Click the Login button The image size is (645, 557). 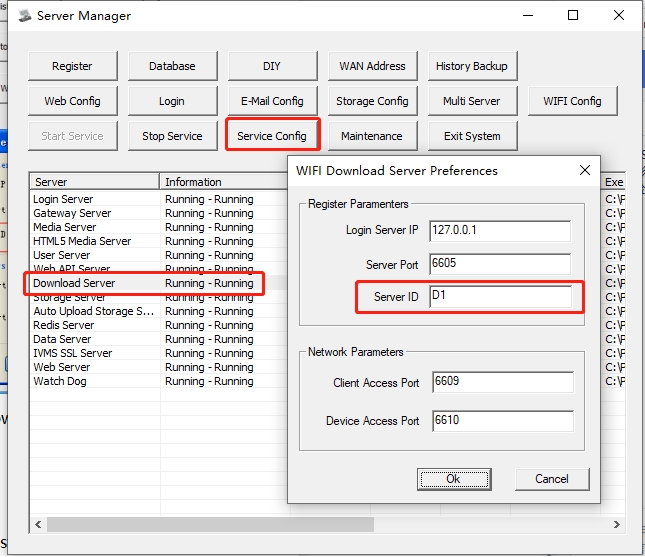click(x=172, y=101)
